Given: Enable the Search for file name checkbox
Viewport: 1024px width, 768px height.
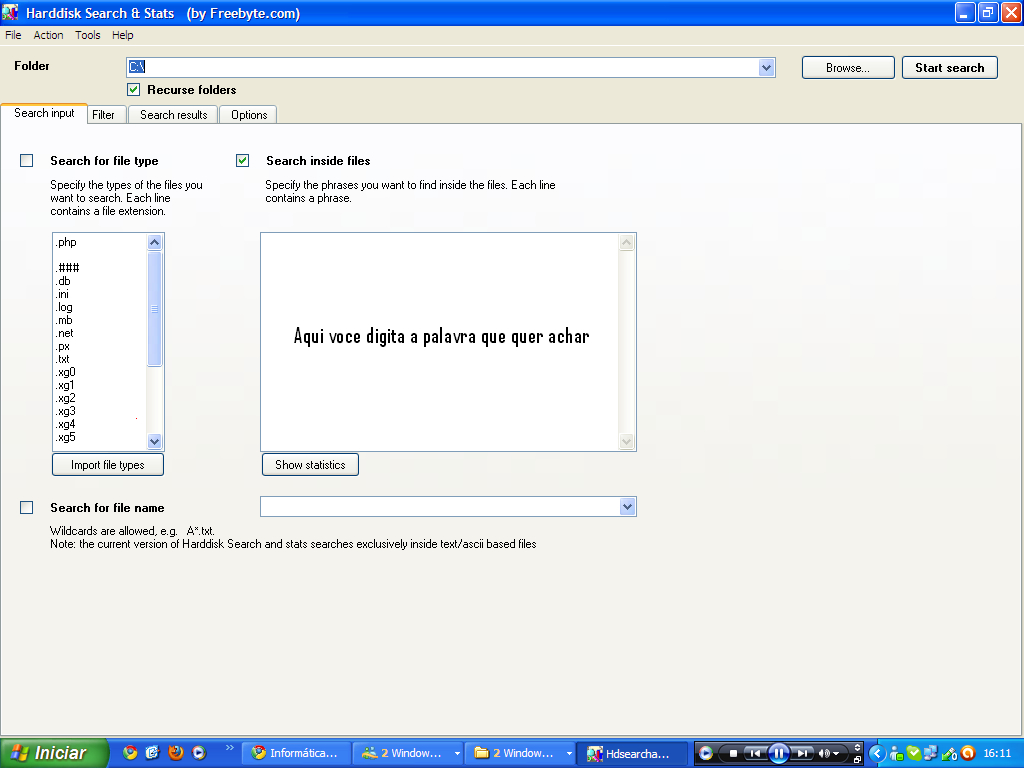Looking at the screenshot, I should pos(26,507).
